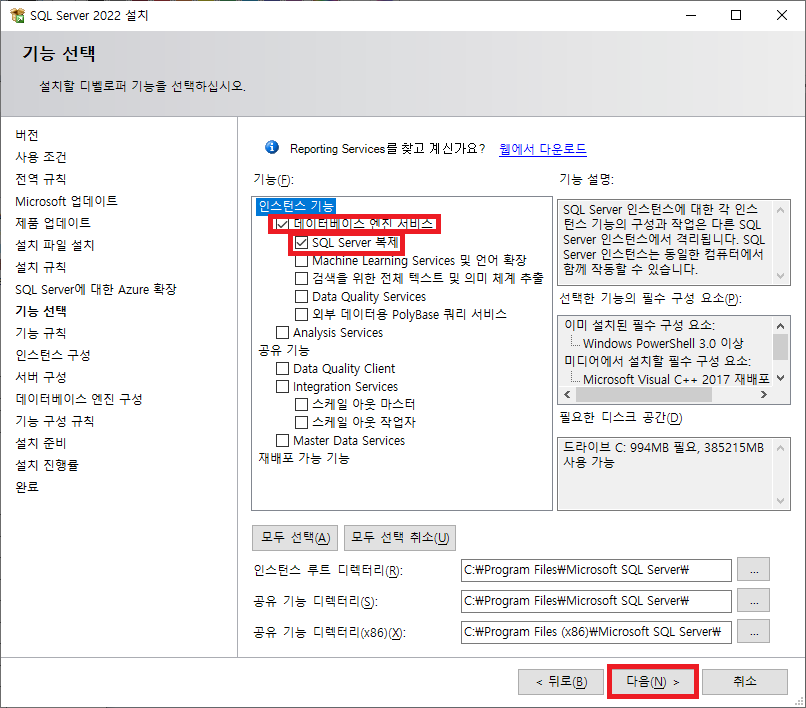Tick the 스케일 아웃 작업자 checkbox
Viewport: 806px width, 708px height.
point(301,423)
